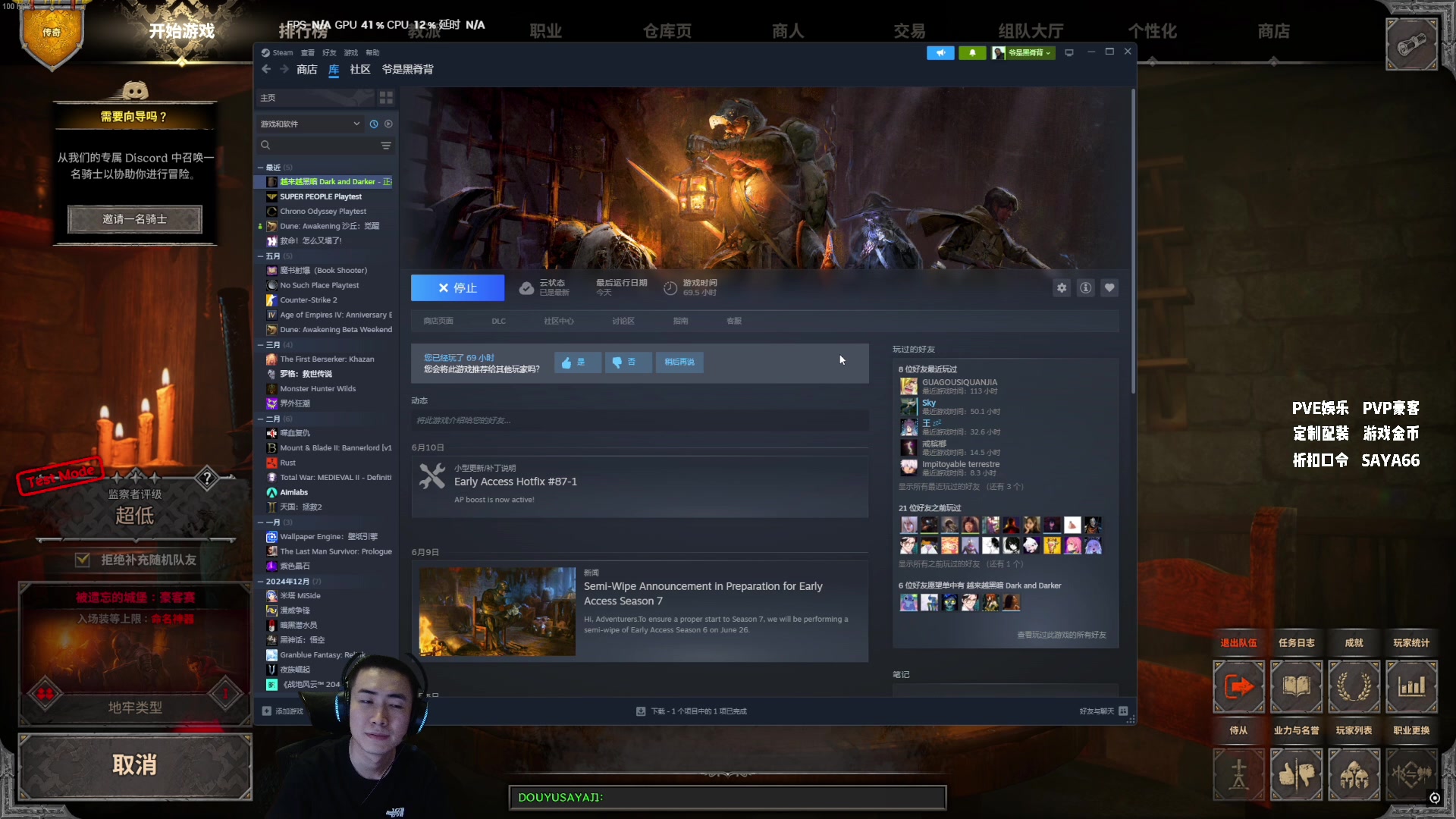Image resolution: width=1456 pixels, height=819 pixels.
Task: Select SUPER PEOPLE Playtest in library
Action: pos(321,196)
